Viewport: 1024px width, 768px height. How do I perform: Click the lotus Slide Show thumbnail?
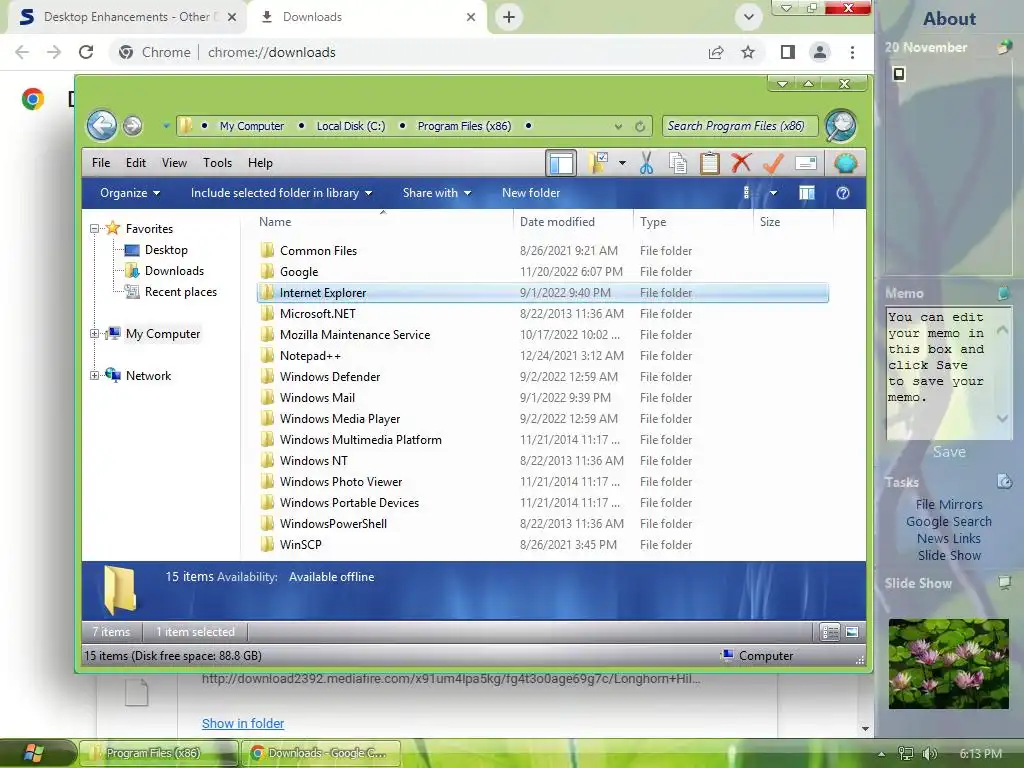(x=948, y=664)
